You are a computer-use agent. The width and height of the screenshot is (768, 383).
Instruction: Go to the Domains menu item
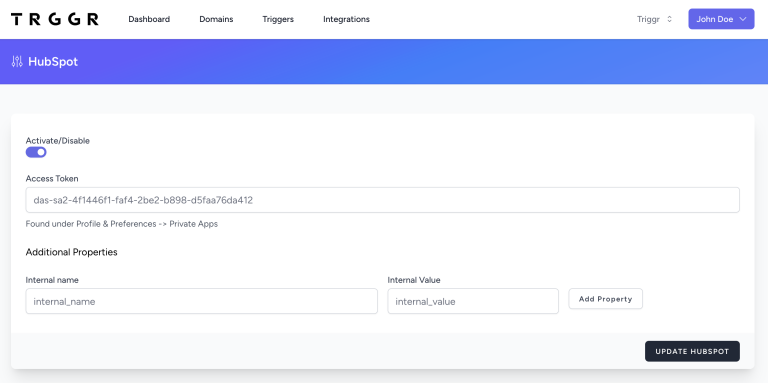[216, 19]
